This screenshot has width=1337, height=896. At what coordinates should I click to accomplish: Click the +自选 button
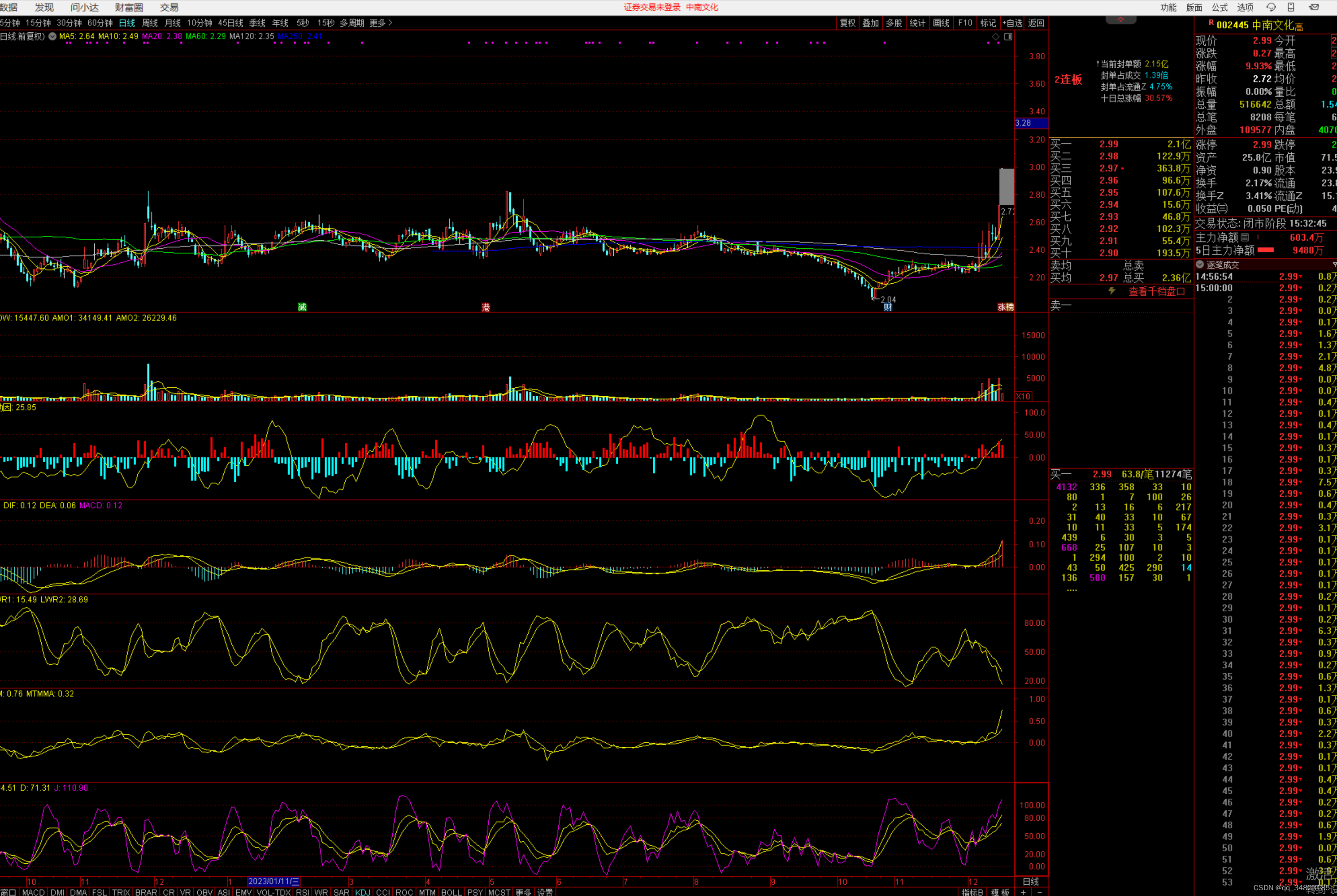[x=1012, y=23]
